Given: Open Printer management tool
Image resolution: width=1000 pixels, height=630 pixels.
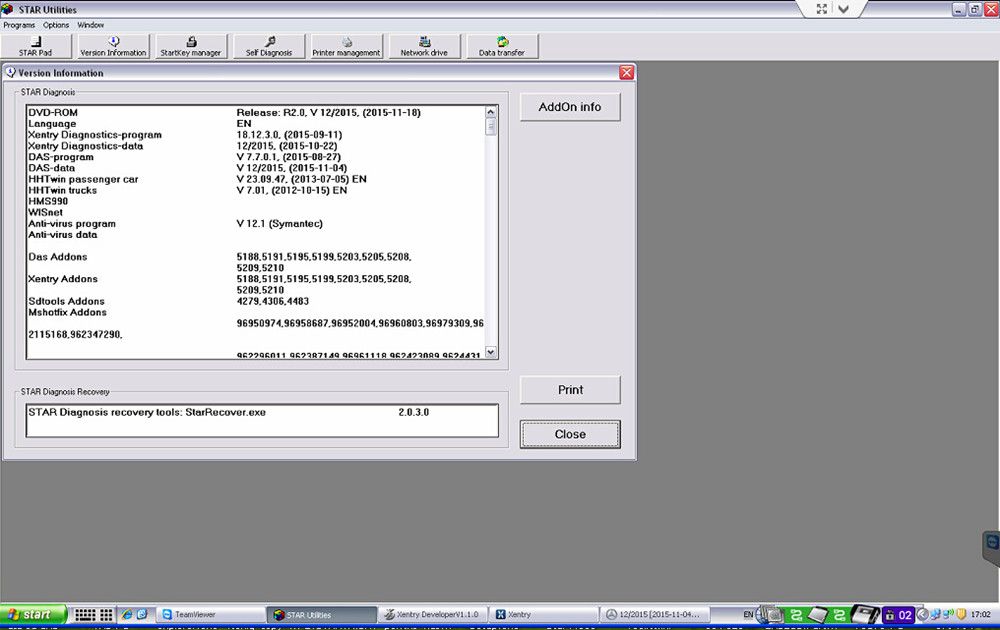Looking at the screenshot, I should (x=346, y=47).
